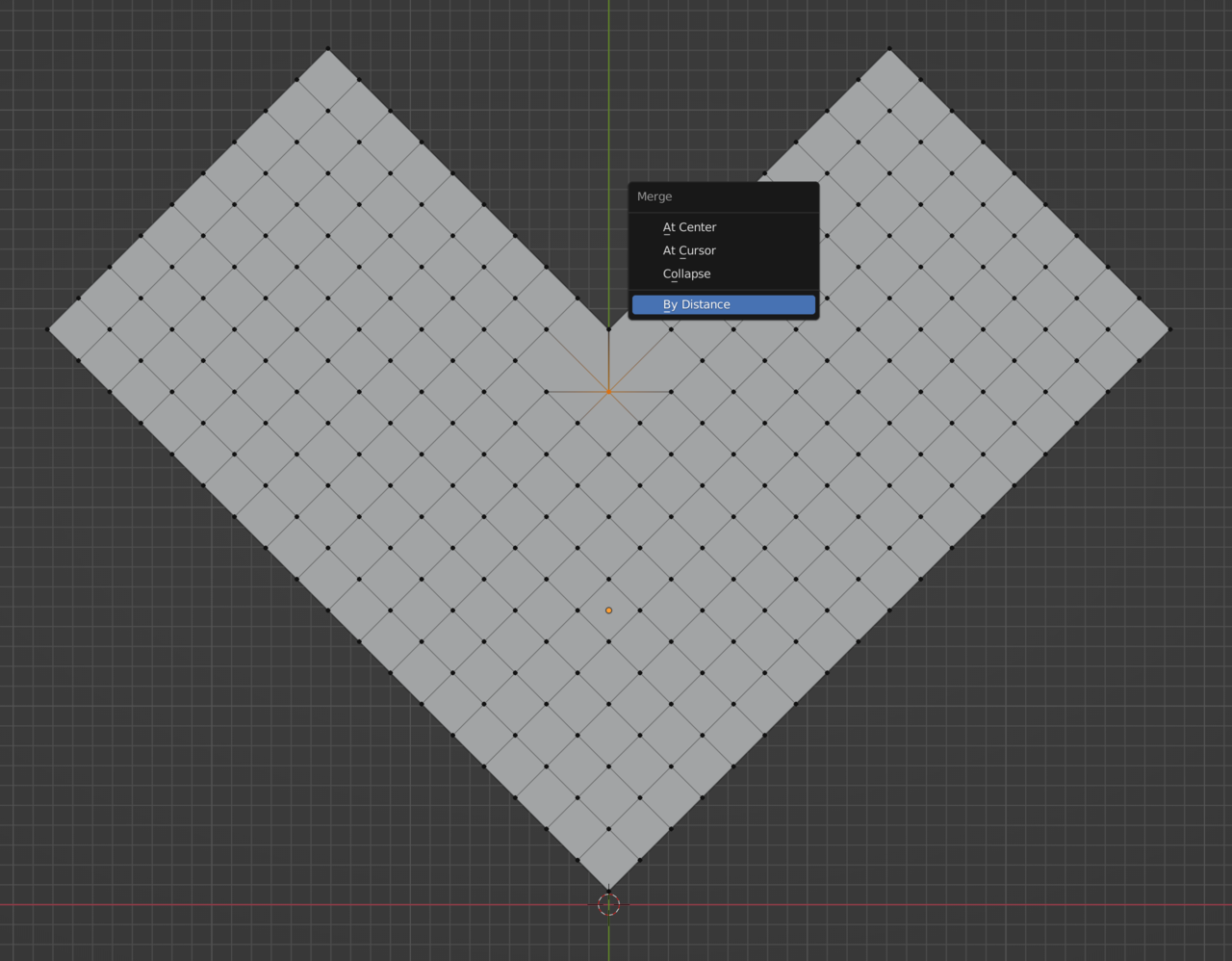Choose At Center in the Merge menu
Screen dimensions: 1232x961
[723, 227]
